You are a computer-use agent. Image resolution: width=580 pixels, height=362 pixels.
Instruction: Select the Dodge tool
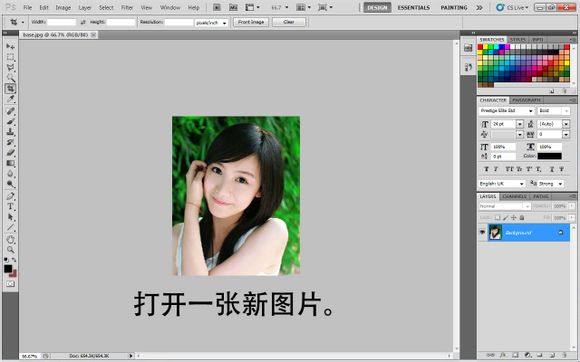(x=10, y=184)
